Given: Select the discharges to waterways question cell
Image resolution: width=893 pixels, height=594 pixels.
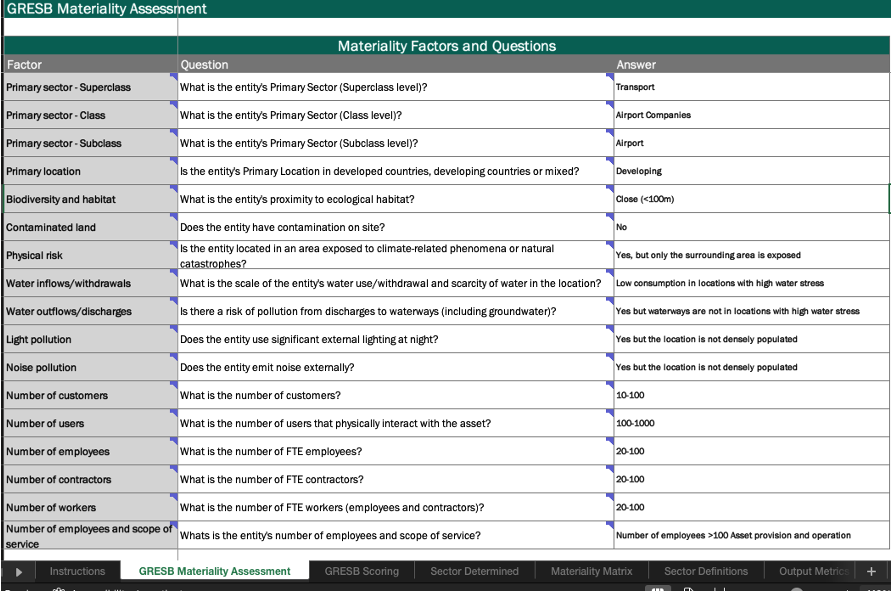Looking at the screenshot, I should tap(396, 311).
